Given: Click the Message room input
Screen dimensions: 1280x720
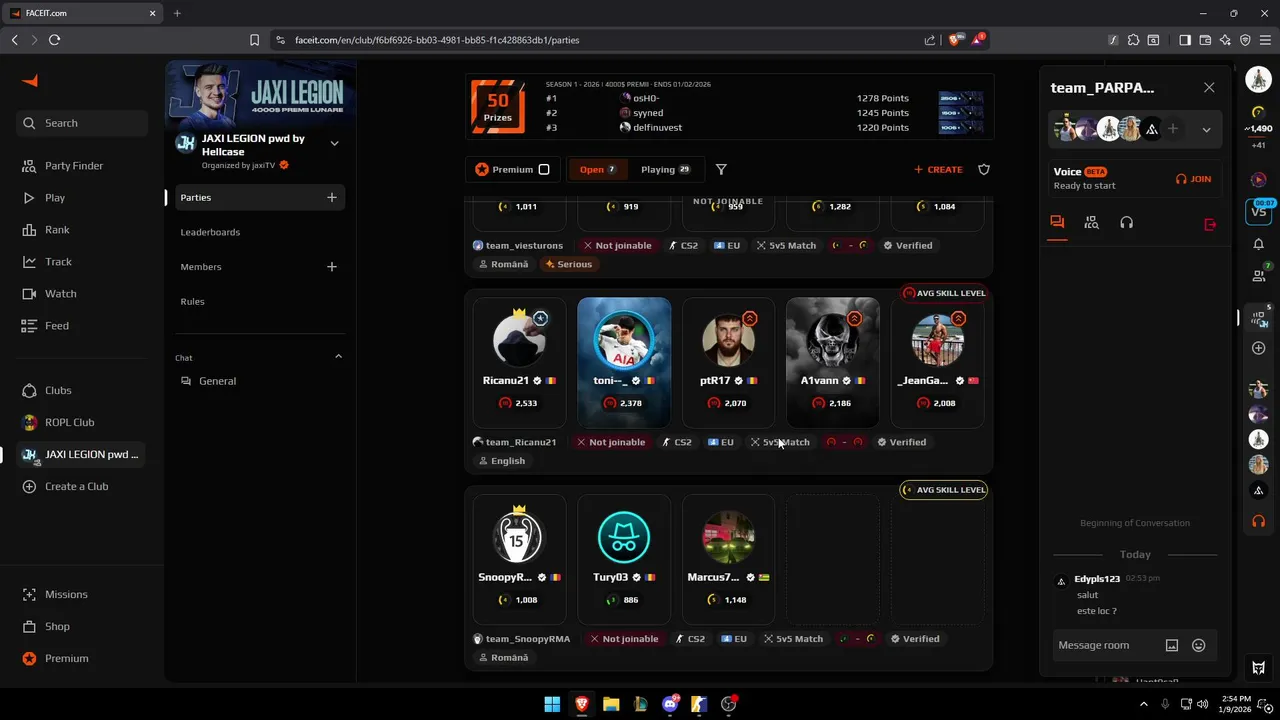Looking at the screenshot, I should [x=1106, y=645].
